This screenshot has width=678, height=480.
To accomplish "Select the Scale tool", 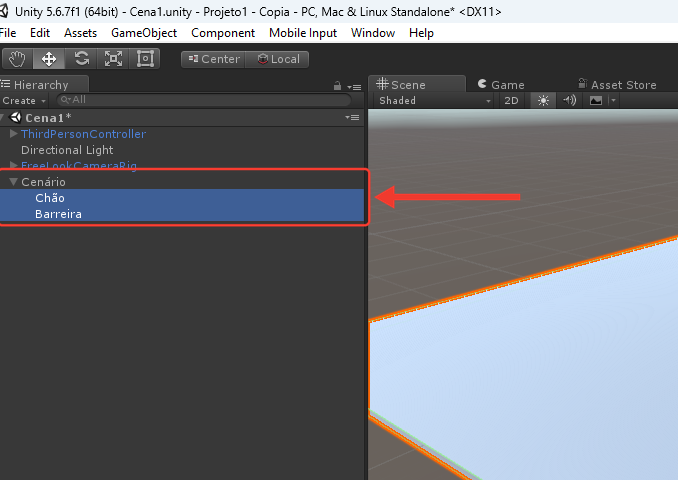I will 113,59.
